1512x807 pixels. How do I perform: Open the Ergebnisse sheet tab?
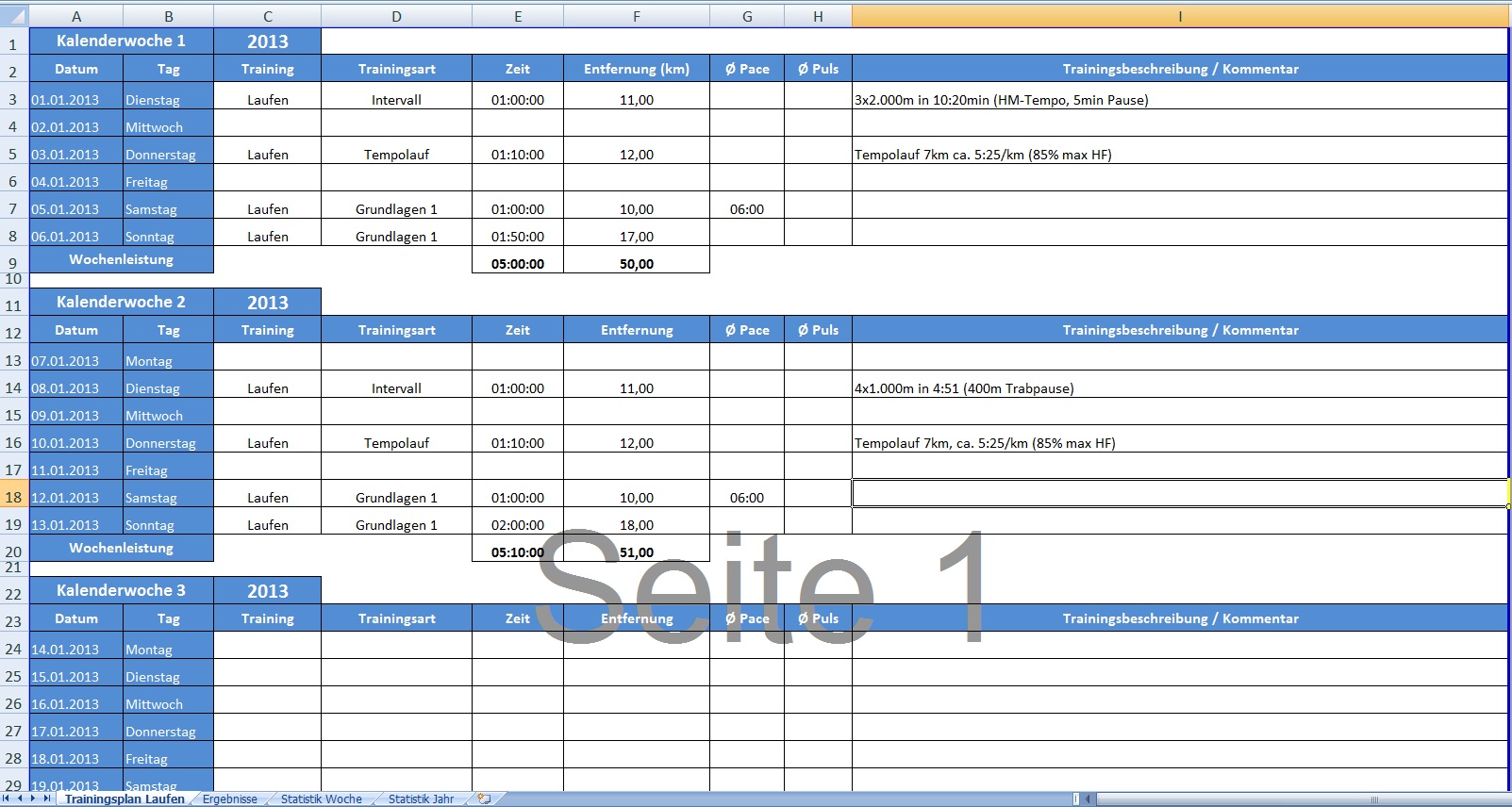[229, 799]
